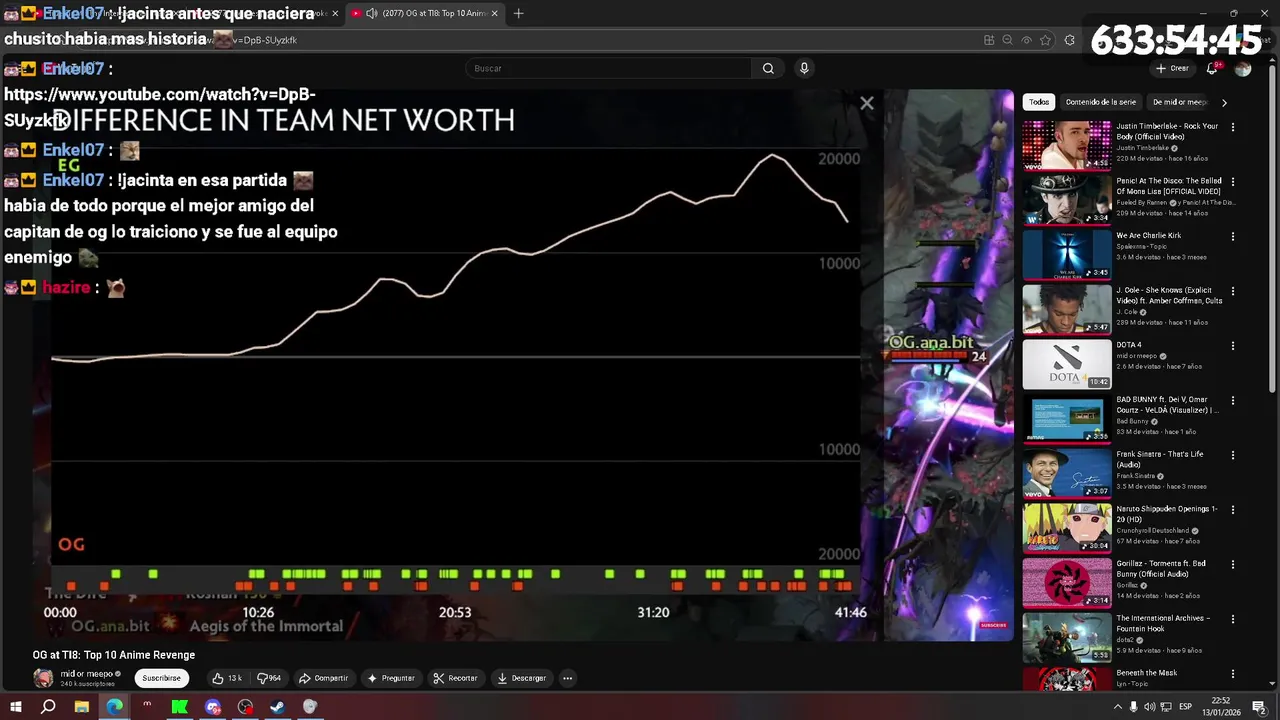The width and height of the screenshot is (1280, 720).
Task: Focus the Buscar search field
Action: [608, 68]
